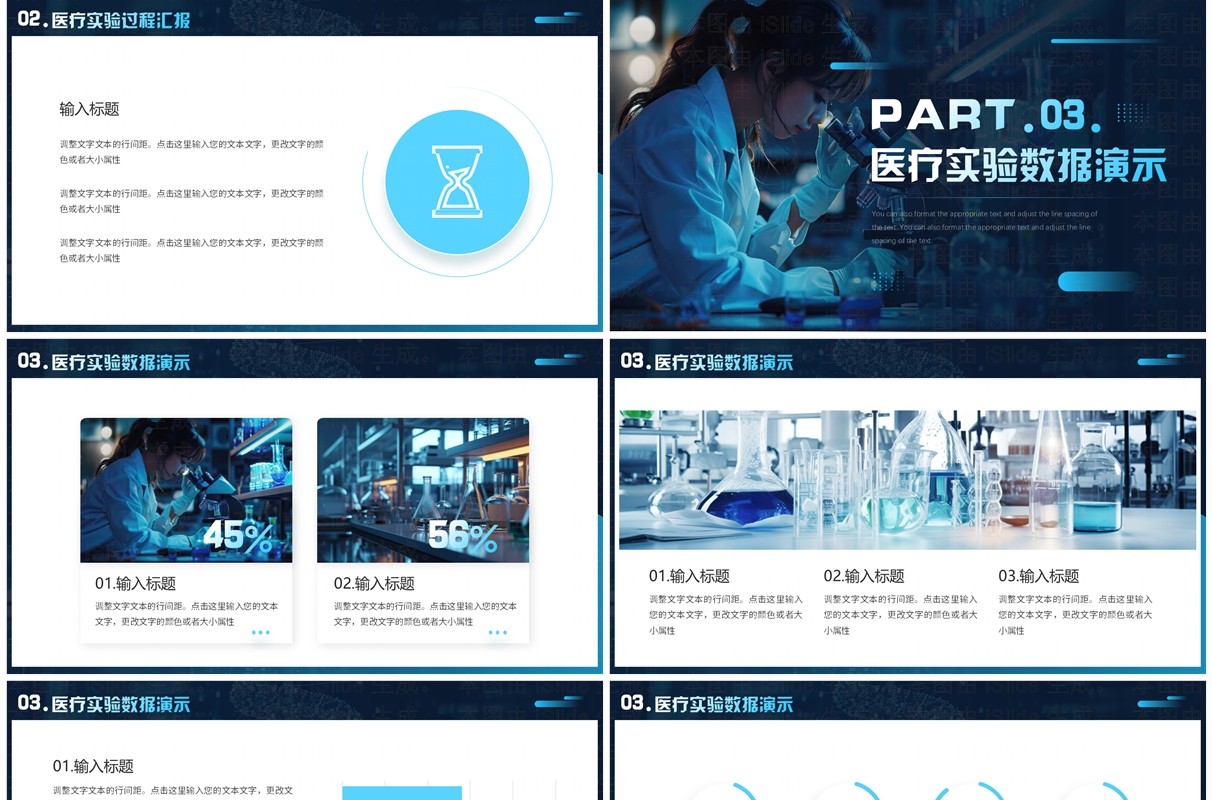Click the slide title above the glassware banner
This screenshot has width=1212, height=800.
[x=707, y=361]
